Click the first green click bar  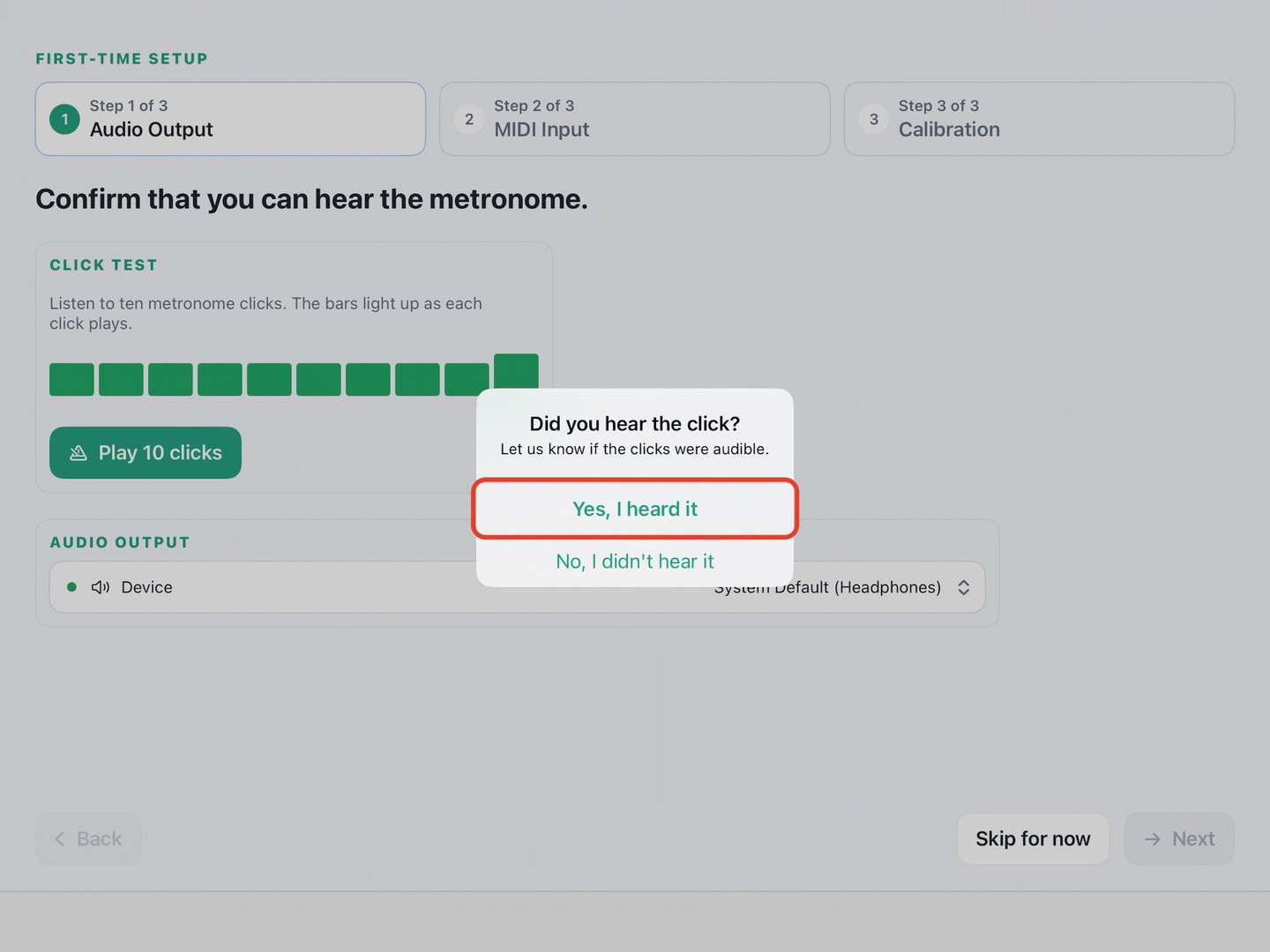71,379
